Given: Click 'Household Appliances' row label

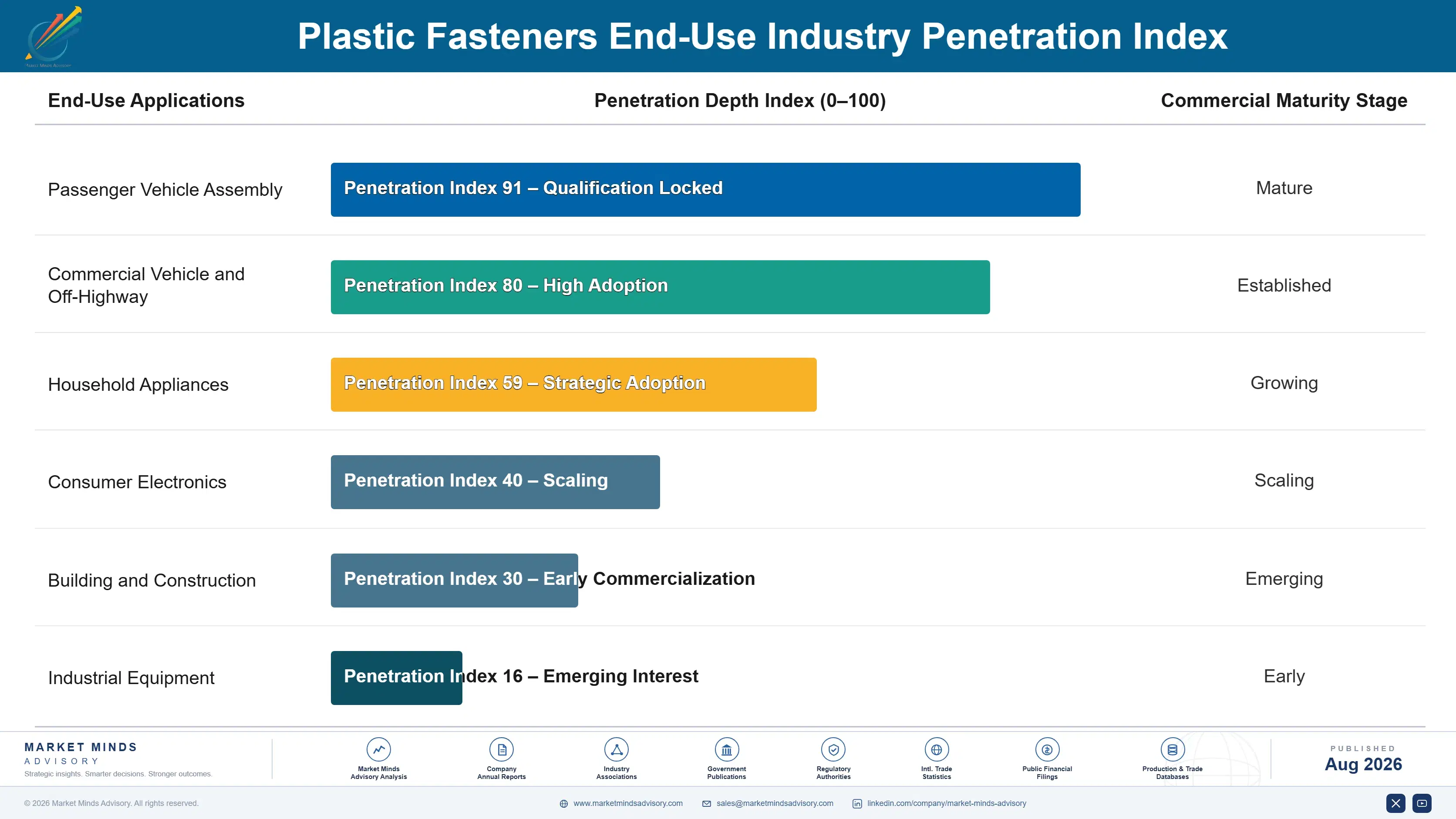Looking at the screenshot, I should (138, 385).
